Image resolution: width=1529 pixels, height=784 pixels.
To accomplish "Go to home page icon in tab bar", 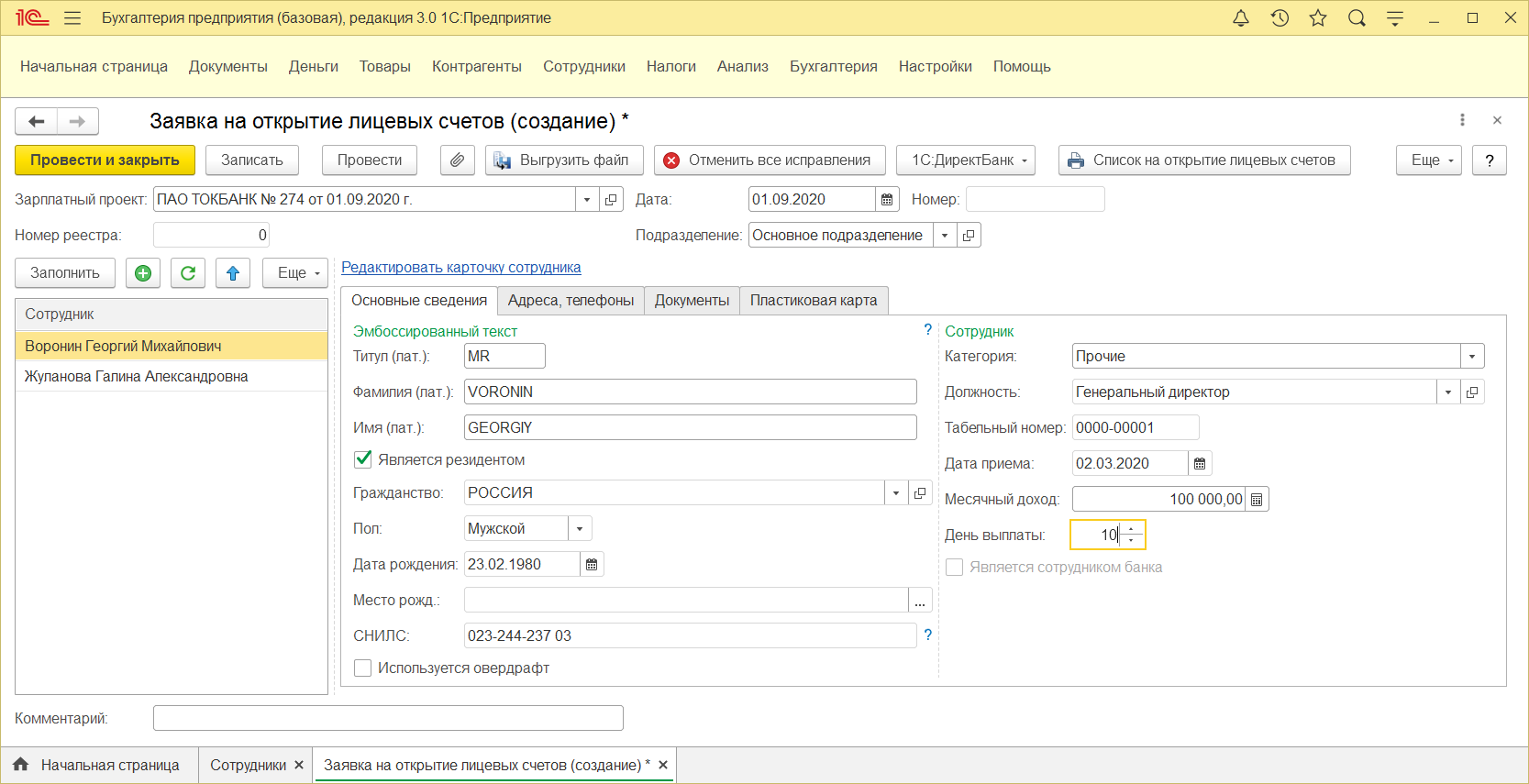I will click(x=21, y=765).
